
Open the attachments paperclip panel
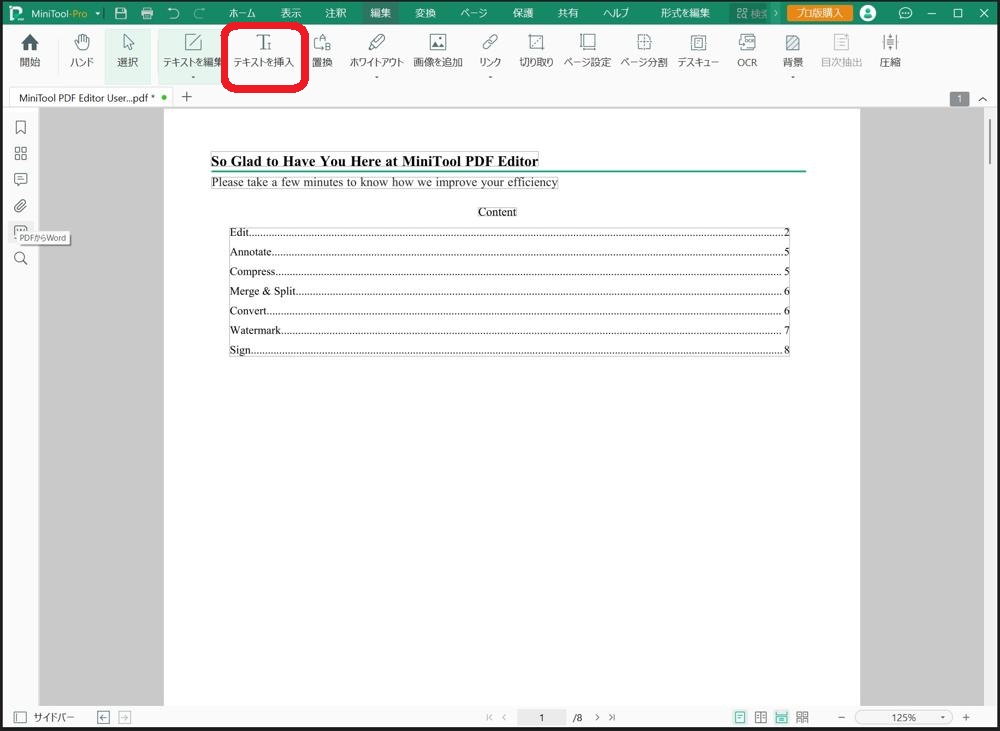click(x=20, y=206)
